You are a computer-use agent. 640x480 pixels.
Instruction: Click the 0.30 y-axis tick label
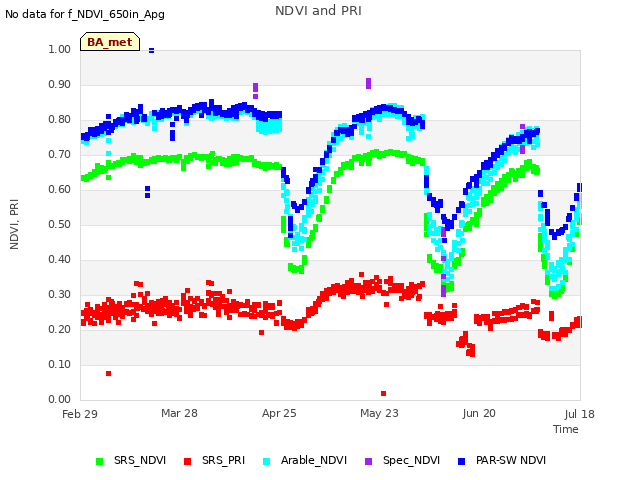(60, 294)
